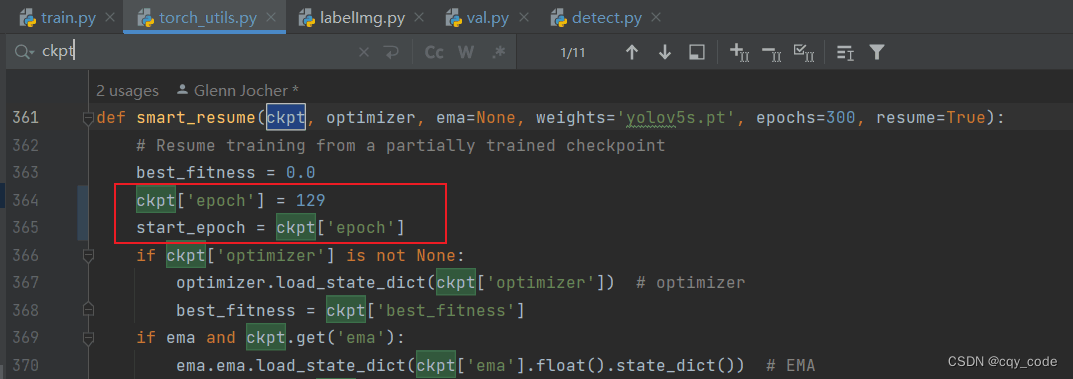This screenshot has height=379, width=1073.
Task: Click line number 361 in gutter
Action: tap(25, 118)
